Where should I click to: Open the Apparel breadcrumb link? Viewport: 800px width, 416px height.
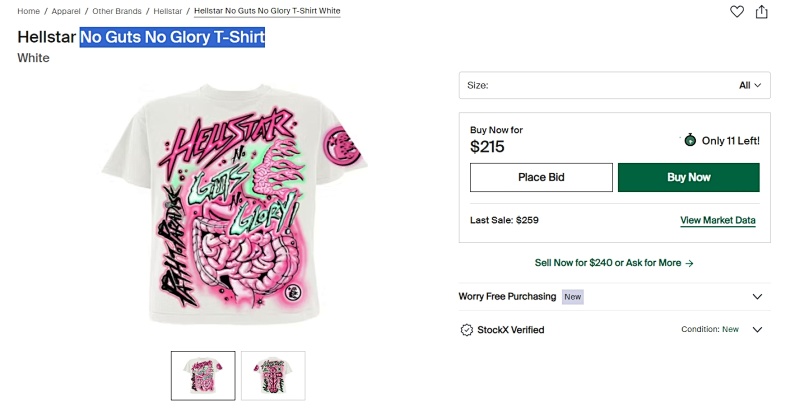point(66,11)
